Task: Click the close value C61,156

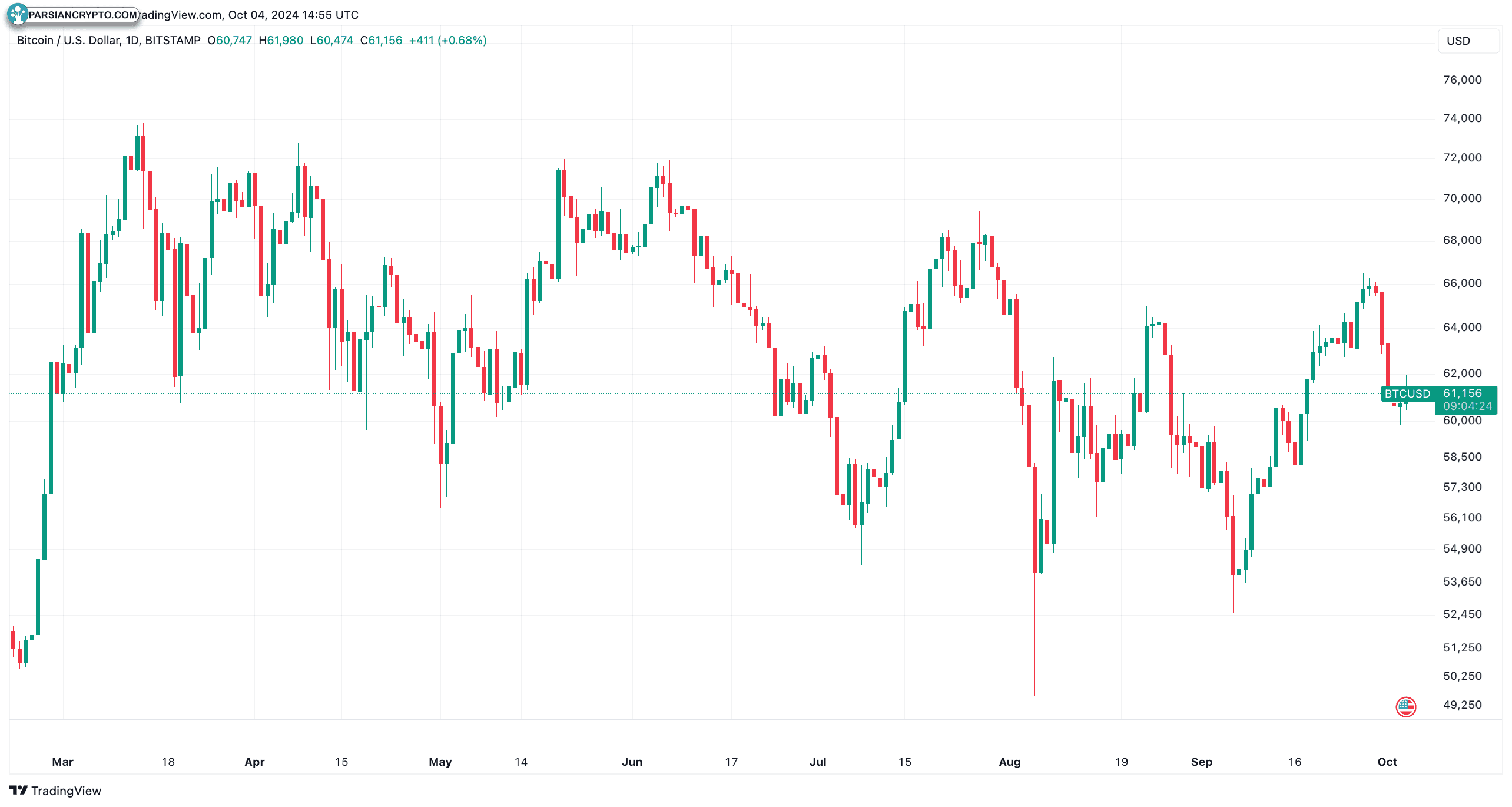Action: click(x=381, y=40)
